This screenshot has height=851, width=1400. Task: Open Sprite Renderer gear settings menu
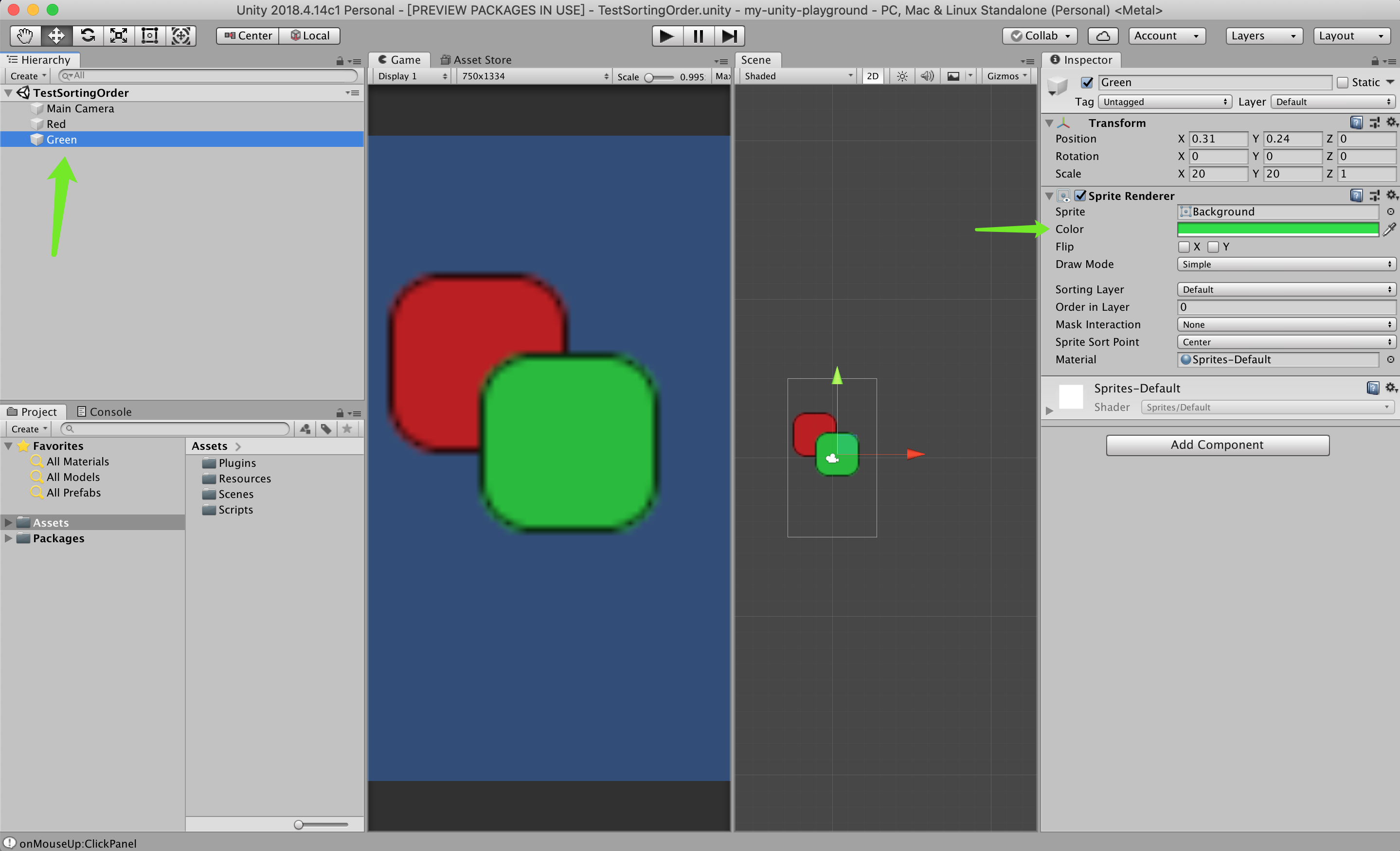(x=1391, y=195)
